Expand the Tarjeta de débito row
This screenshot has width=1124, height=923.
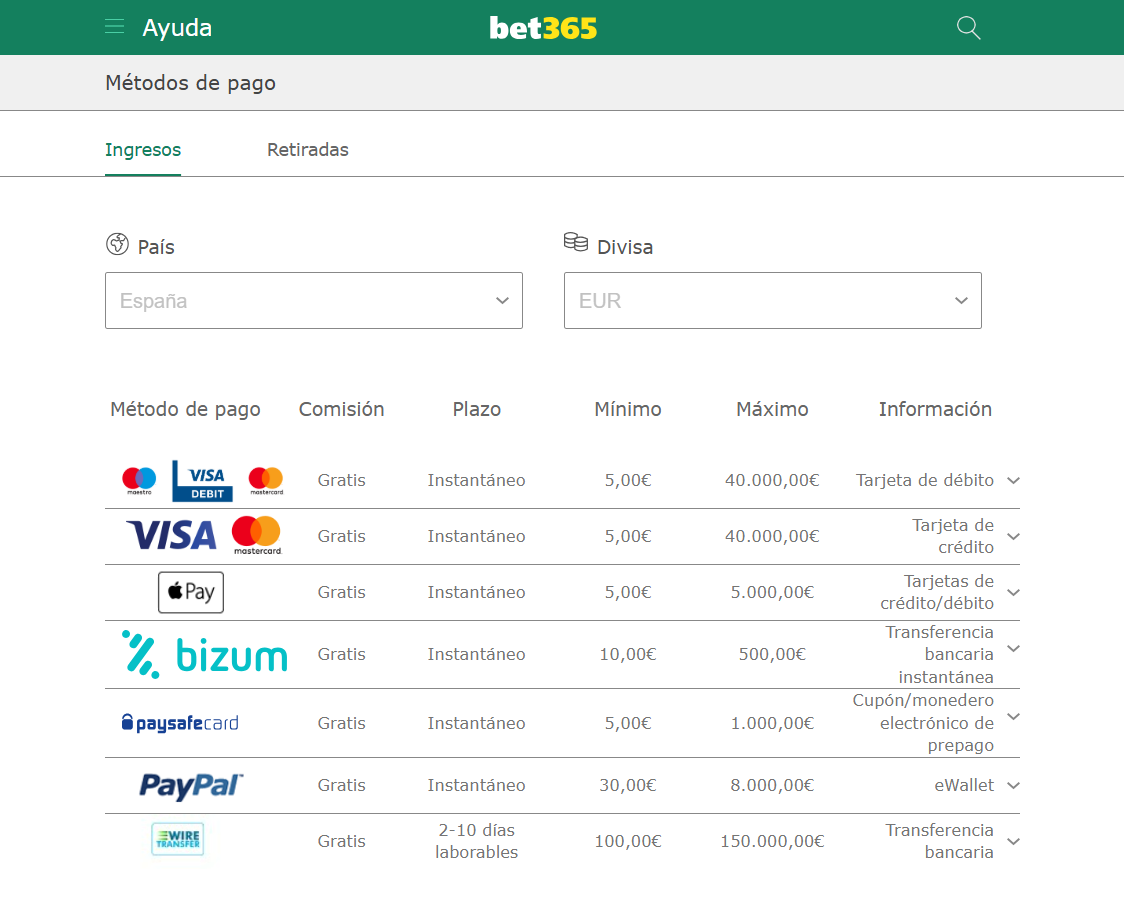tap(1014, 480)
